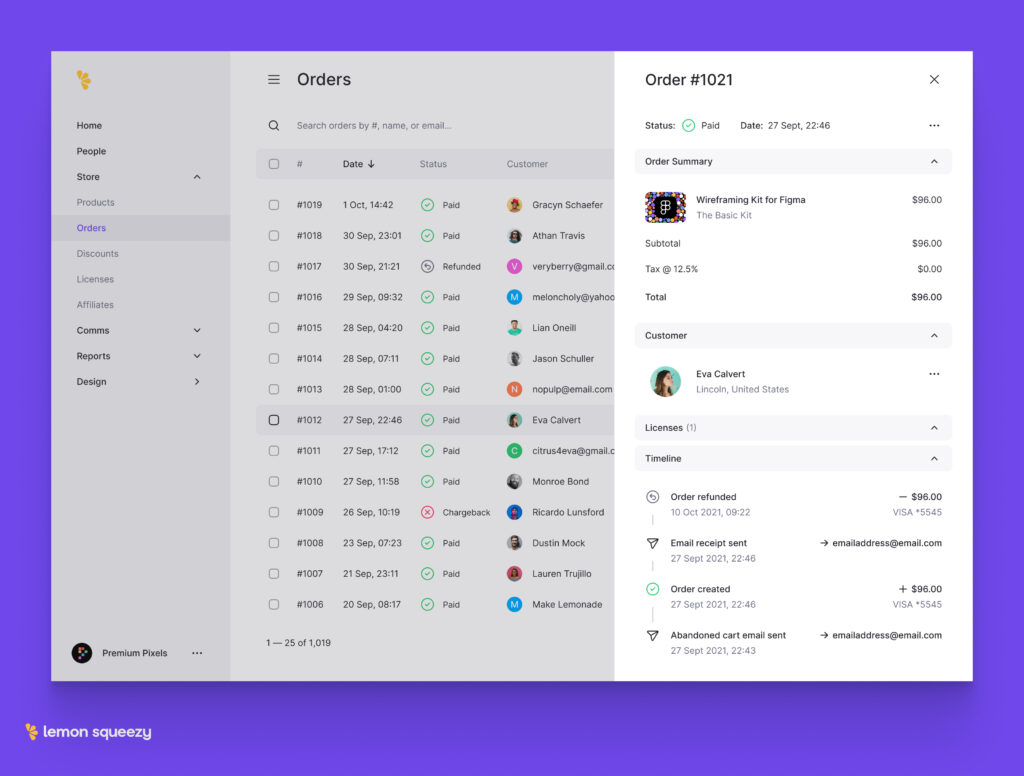Click the abandoned cart emailaddress@email.com link
Viewport: 1024px width, 776px height.
(886, 635)
